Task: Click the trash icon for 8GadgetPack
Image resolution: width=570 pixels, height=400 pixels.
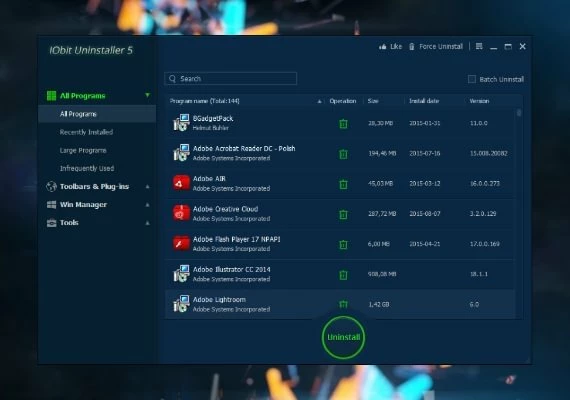Action: pyautogui.click(x=343, y=124)
